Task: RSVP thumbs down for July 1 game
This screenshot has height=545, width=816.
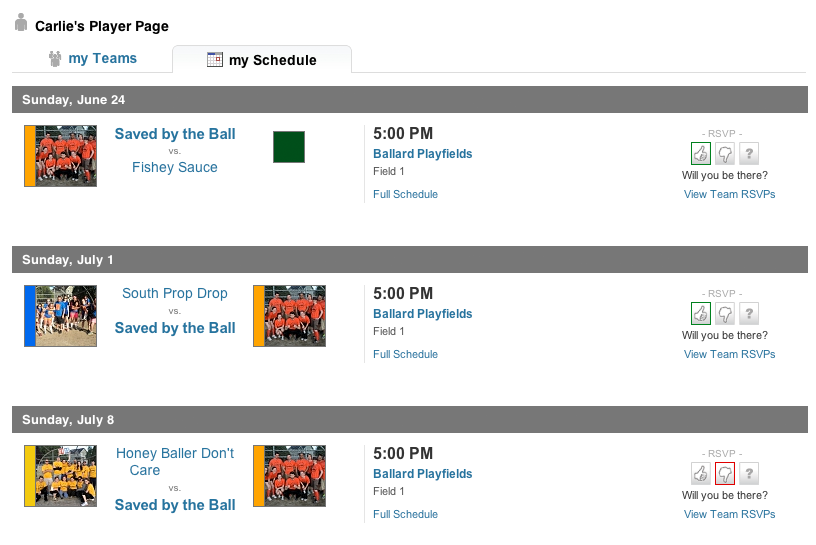Action: pos(725,314)
